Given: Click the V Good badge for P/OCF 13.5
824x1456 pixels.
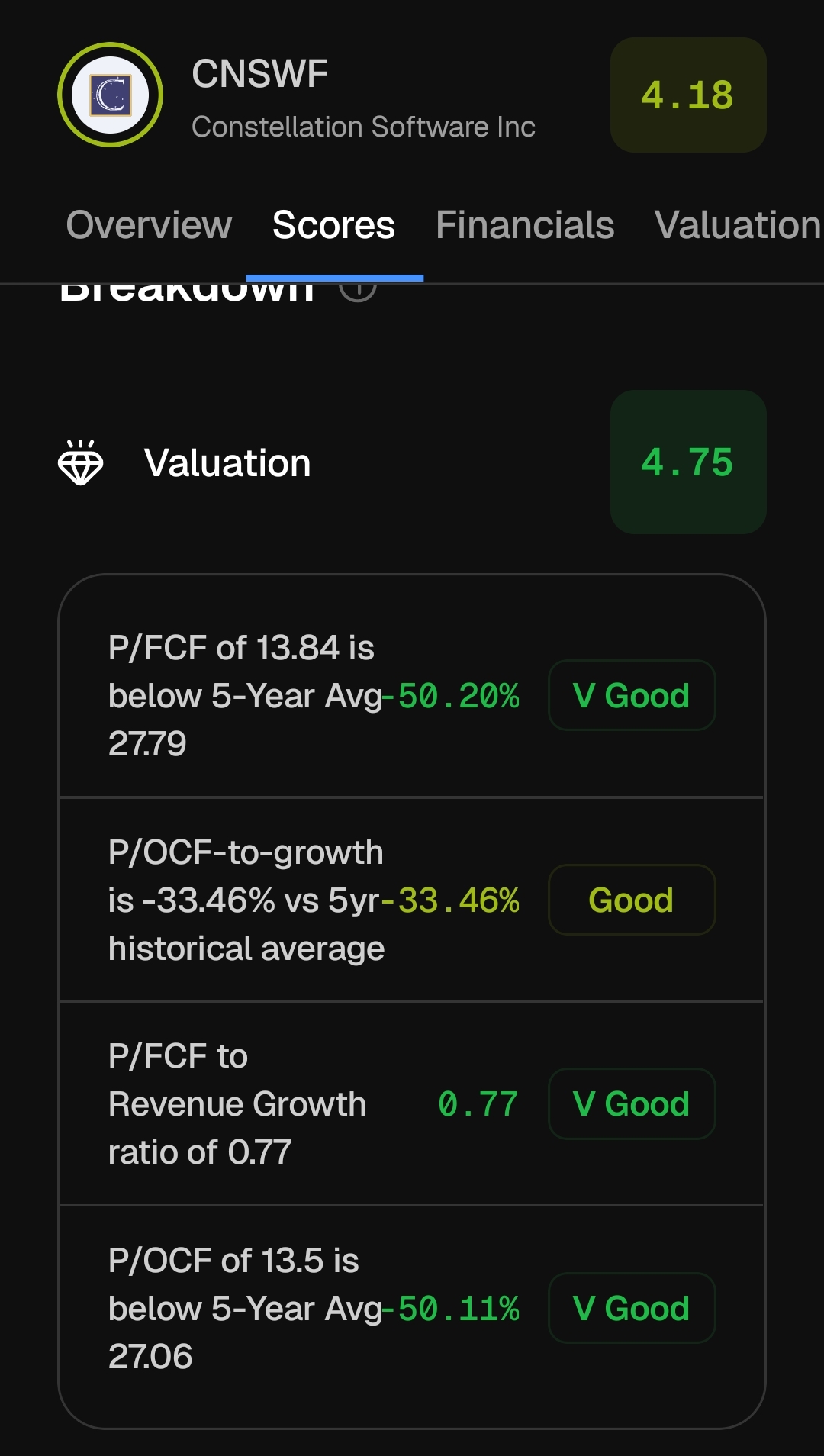Looking at the screenshot, I should click(x=632, y=1308).
